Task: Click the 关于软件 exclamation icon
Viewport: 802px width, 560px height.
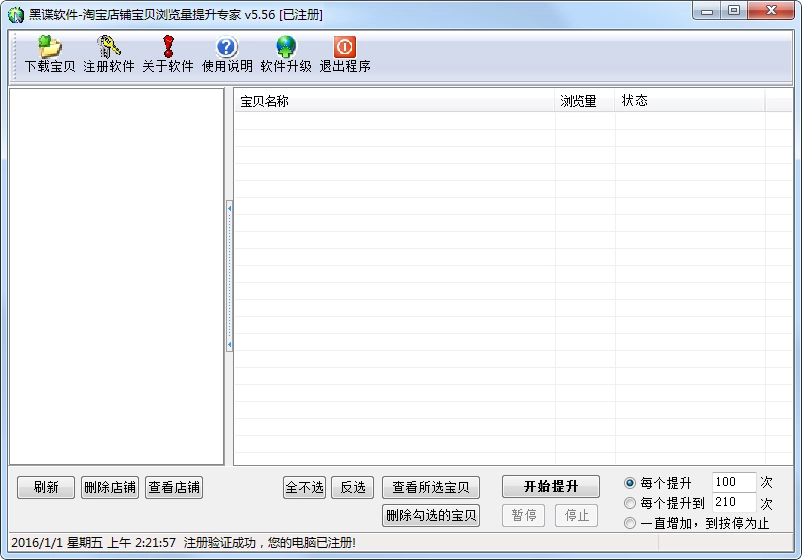Action: [x=168, y=54]
